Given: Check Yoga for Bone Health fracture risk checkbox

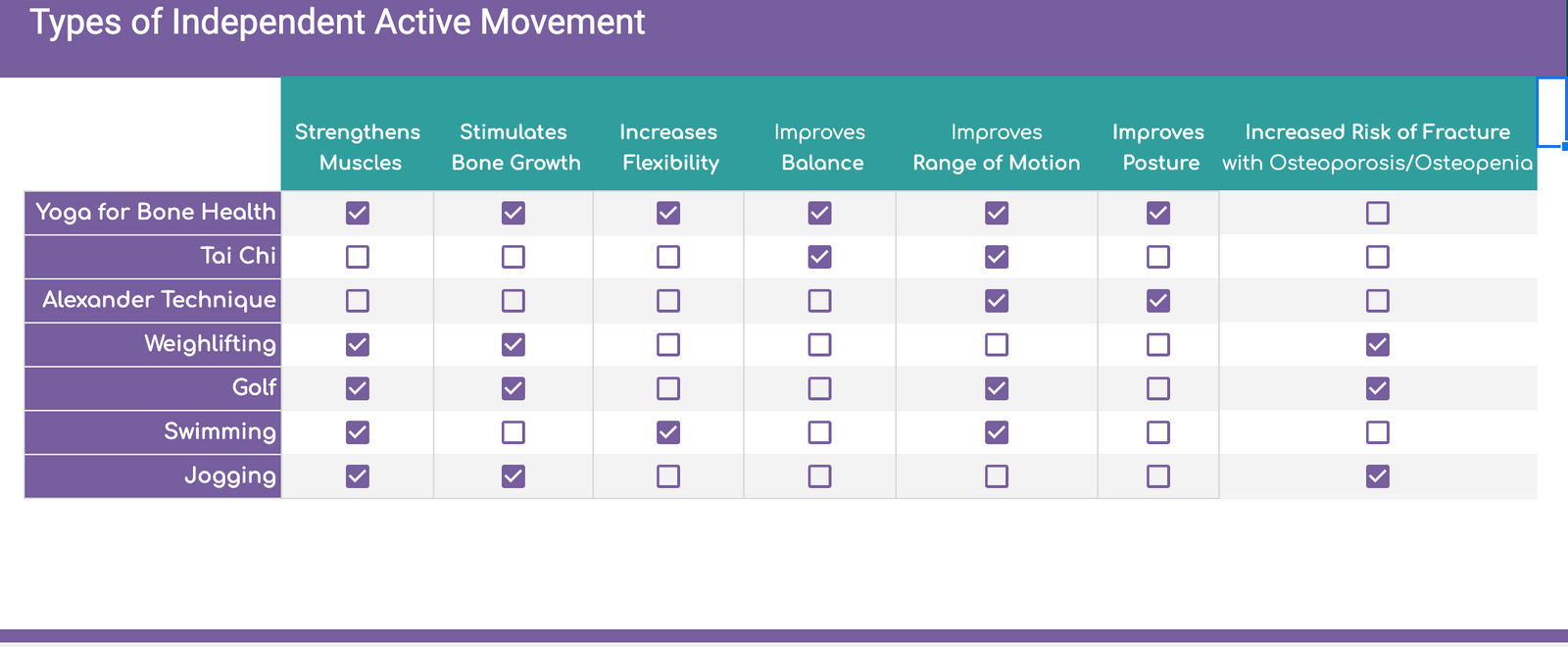Looking at the screenshot, I should pos(1377,213).
